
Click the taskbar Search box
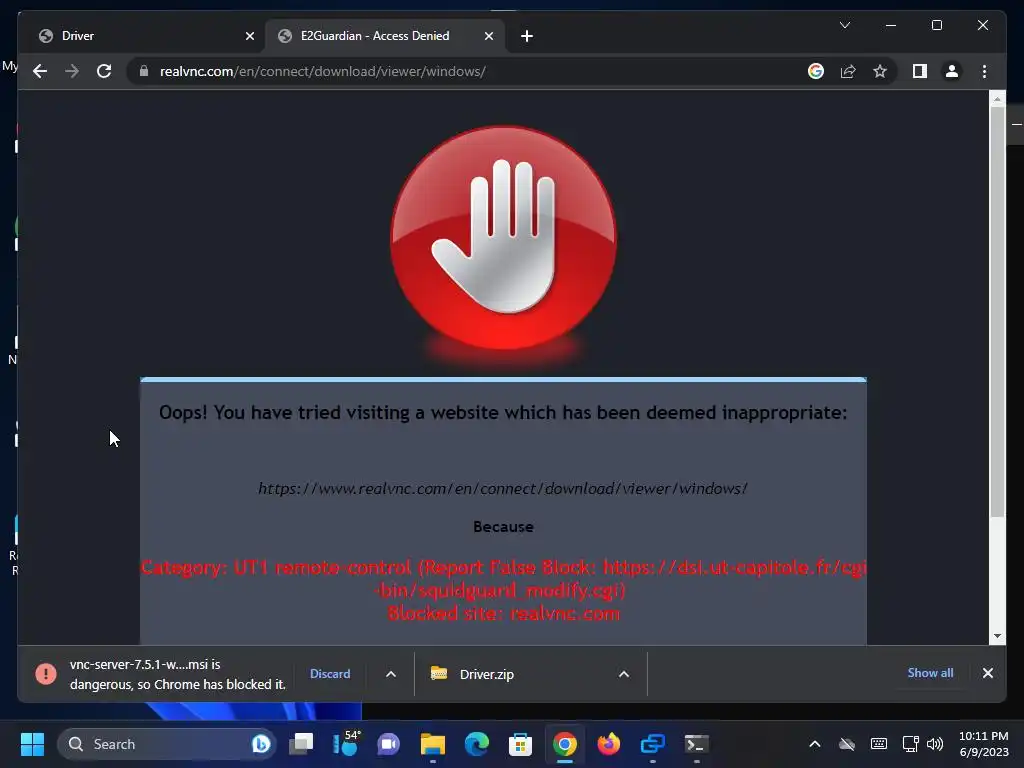coord(167,744)
